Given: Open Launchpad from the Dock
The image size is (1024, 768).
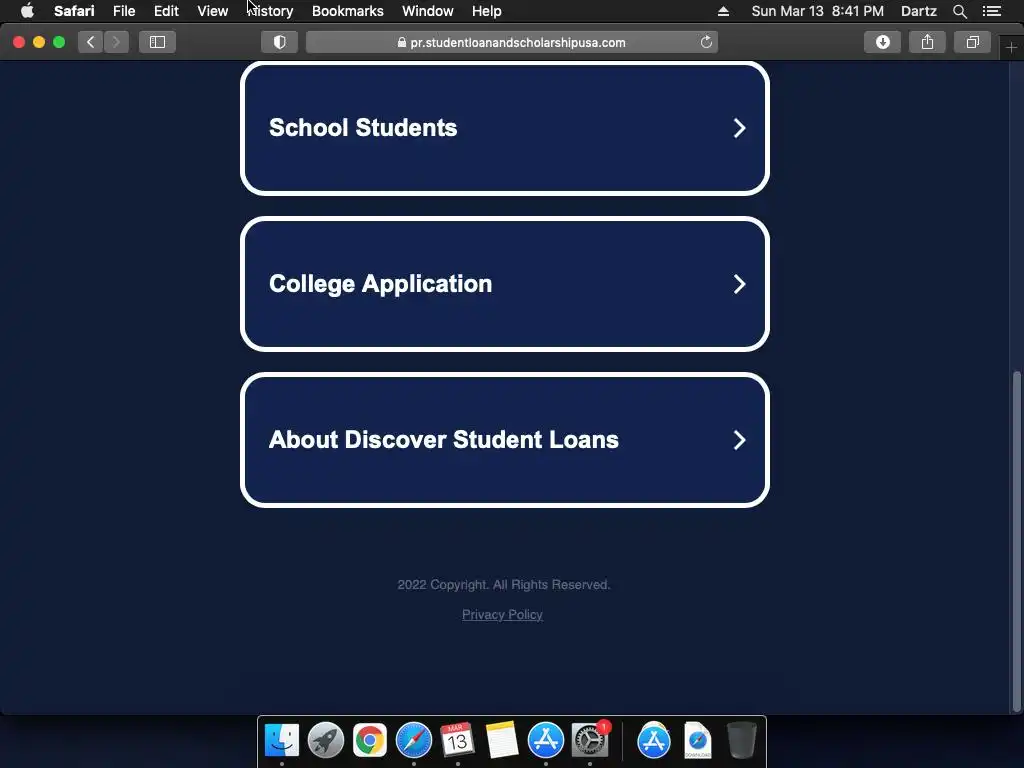Looking at the screenshot, I should click(x=326, y=740).
